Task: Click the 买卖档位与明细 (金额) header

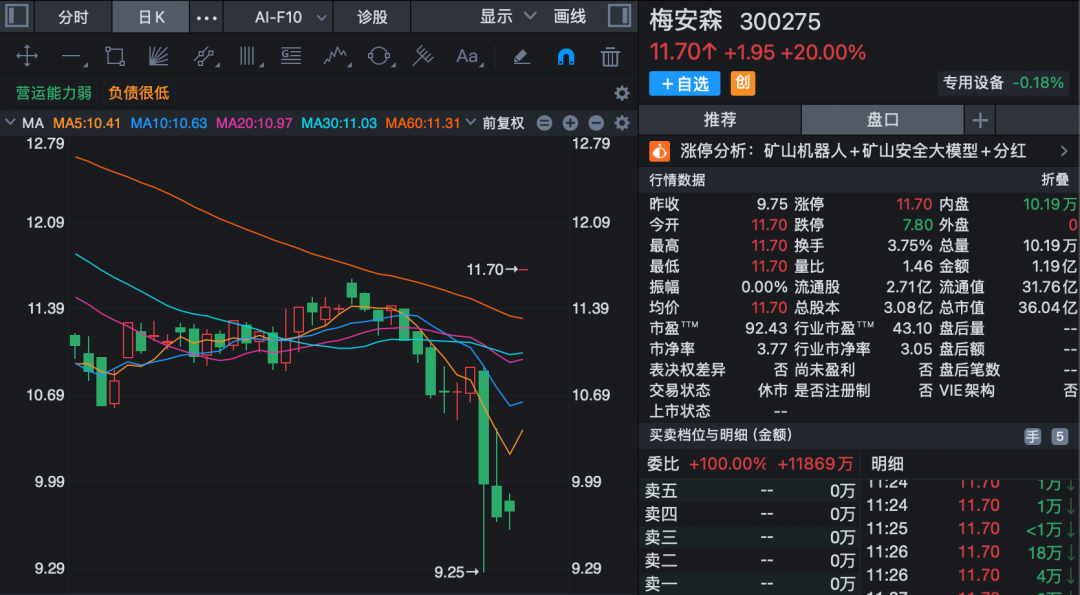Action: (x=720, y=435)
